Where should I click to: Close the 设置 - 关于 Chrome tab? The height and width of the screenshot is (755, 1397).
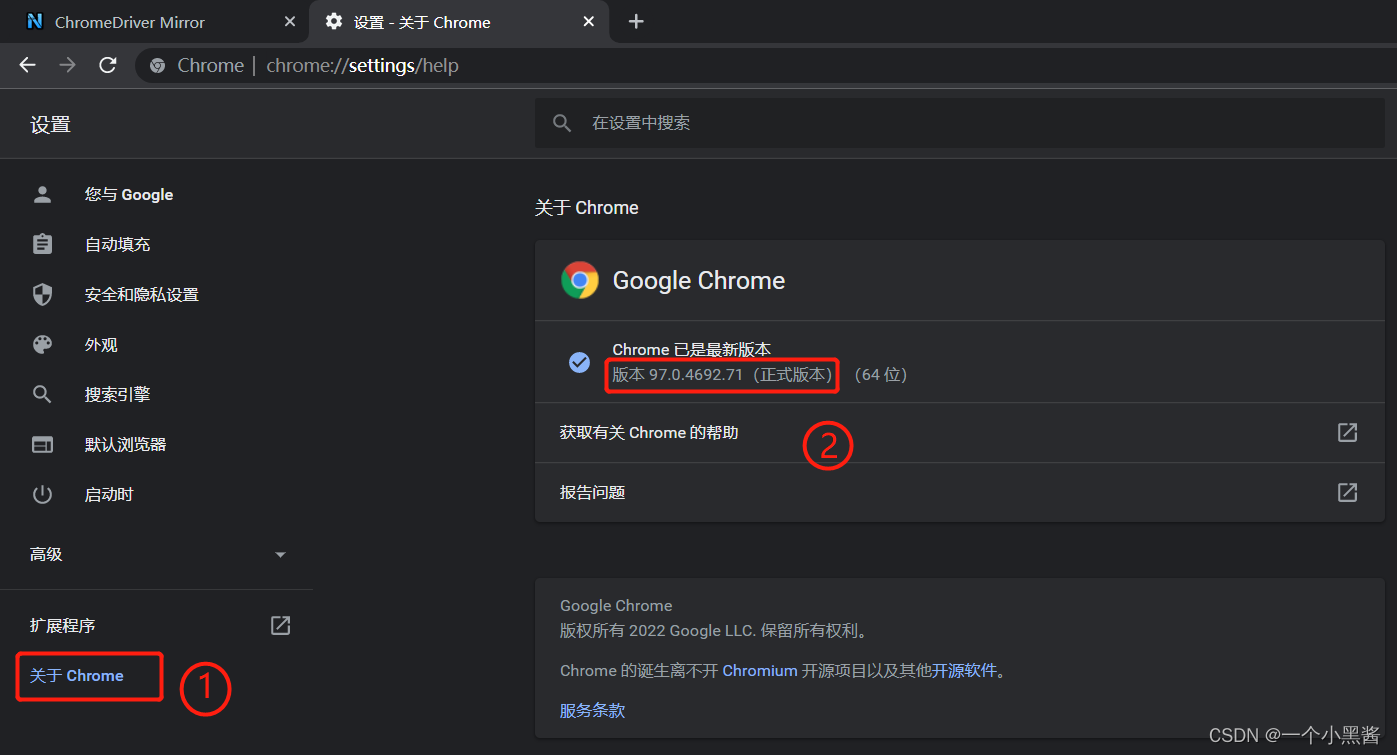[589, 22]
